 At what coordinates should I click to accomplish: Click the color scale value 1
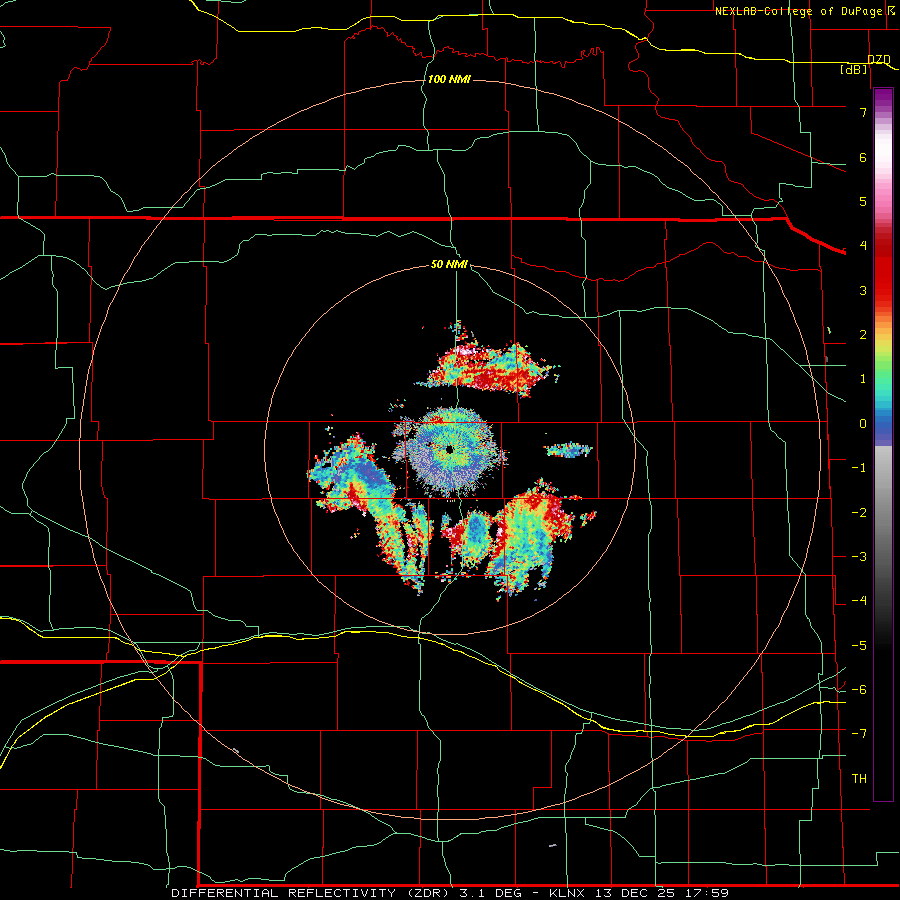(x=863, y=379)
